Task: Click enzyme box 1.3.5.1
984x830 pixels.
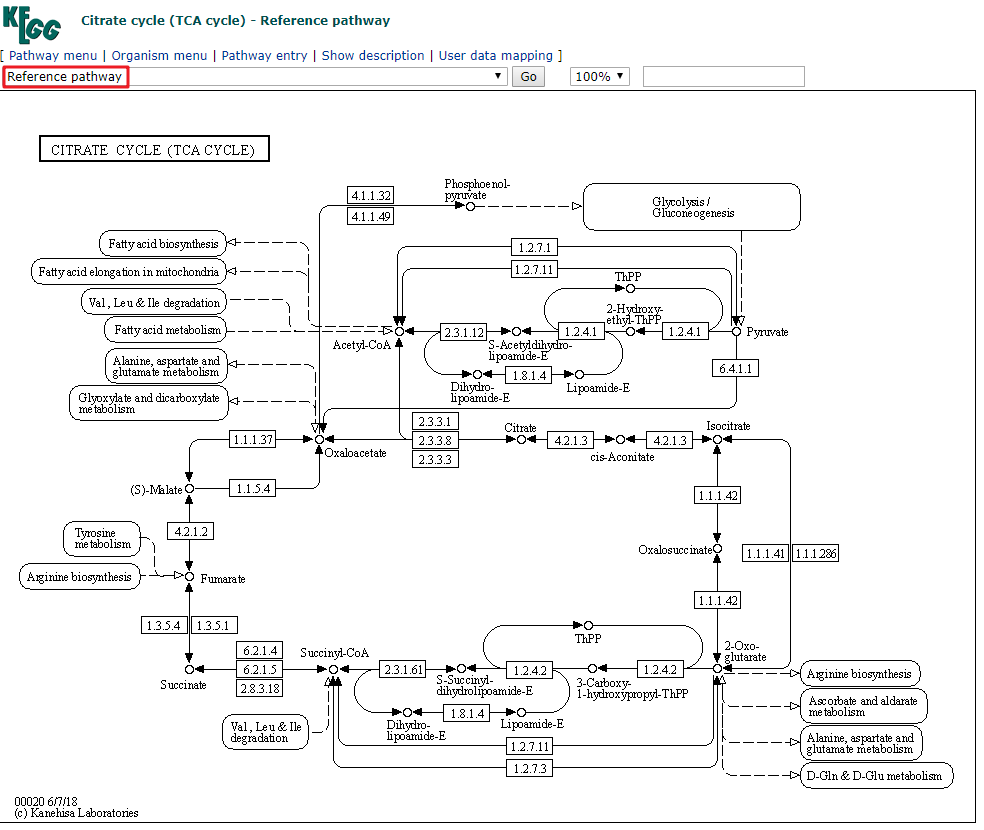Action: click(x=213, y=625)
